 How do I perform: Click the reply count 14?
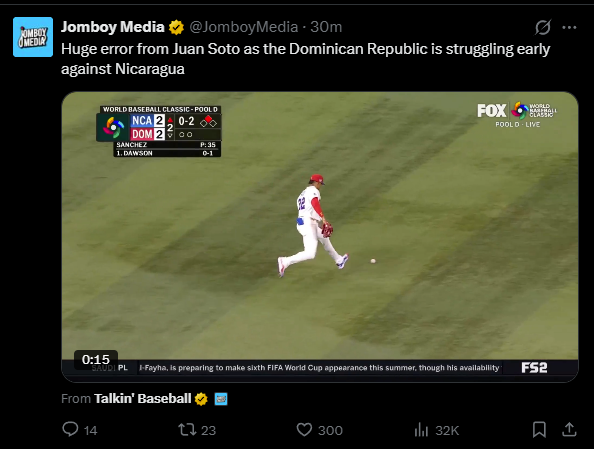click(x=91, y=430)
